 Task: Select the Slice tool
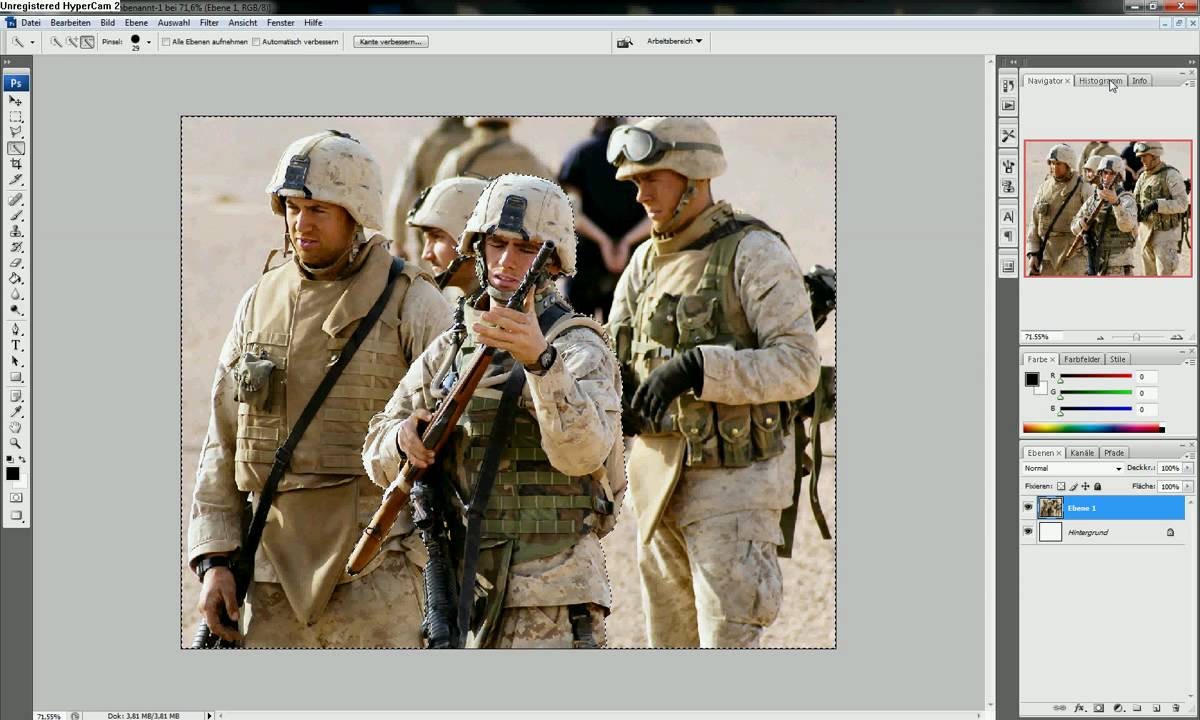click(16, 179)
